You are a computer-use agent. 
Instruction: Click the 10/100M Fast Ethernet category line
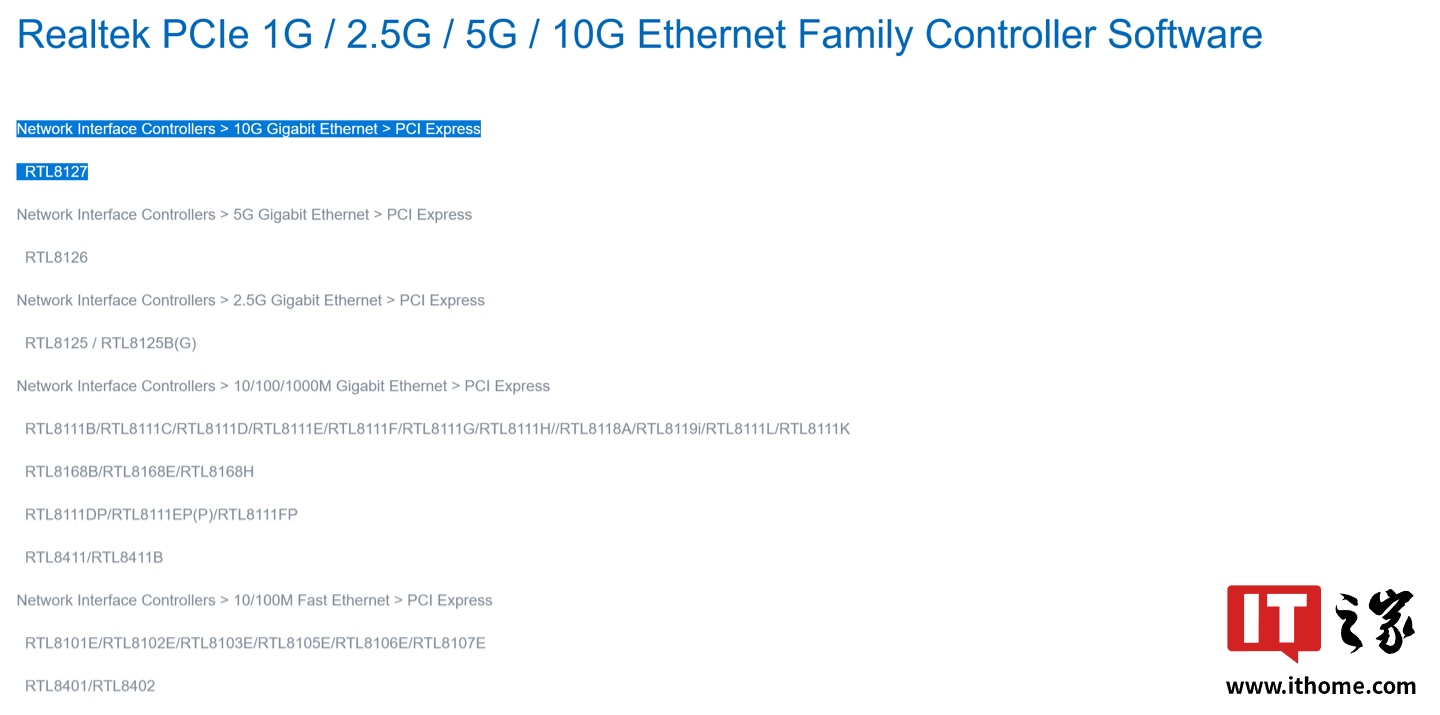click(x=255, y=600)
